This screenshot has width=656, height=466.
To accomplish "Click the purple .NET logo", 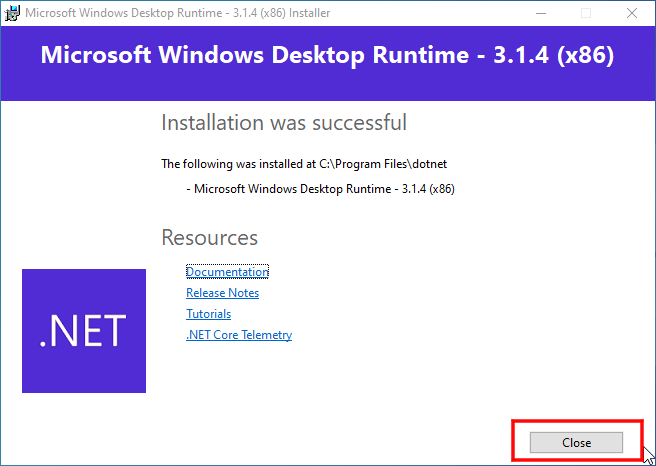I will pos(84,330).
